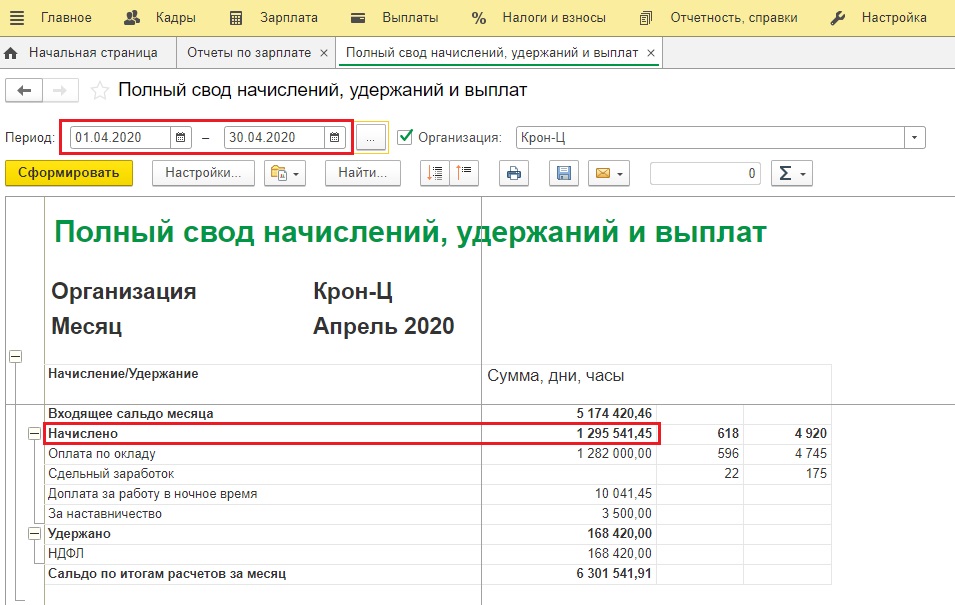Image resolution: width=955 pixels, height=605 pixels.
Task: Save the report to file
Action: click(564, 173)
